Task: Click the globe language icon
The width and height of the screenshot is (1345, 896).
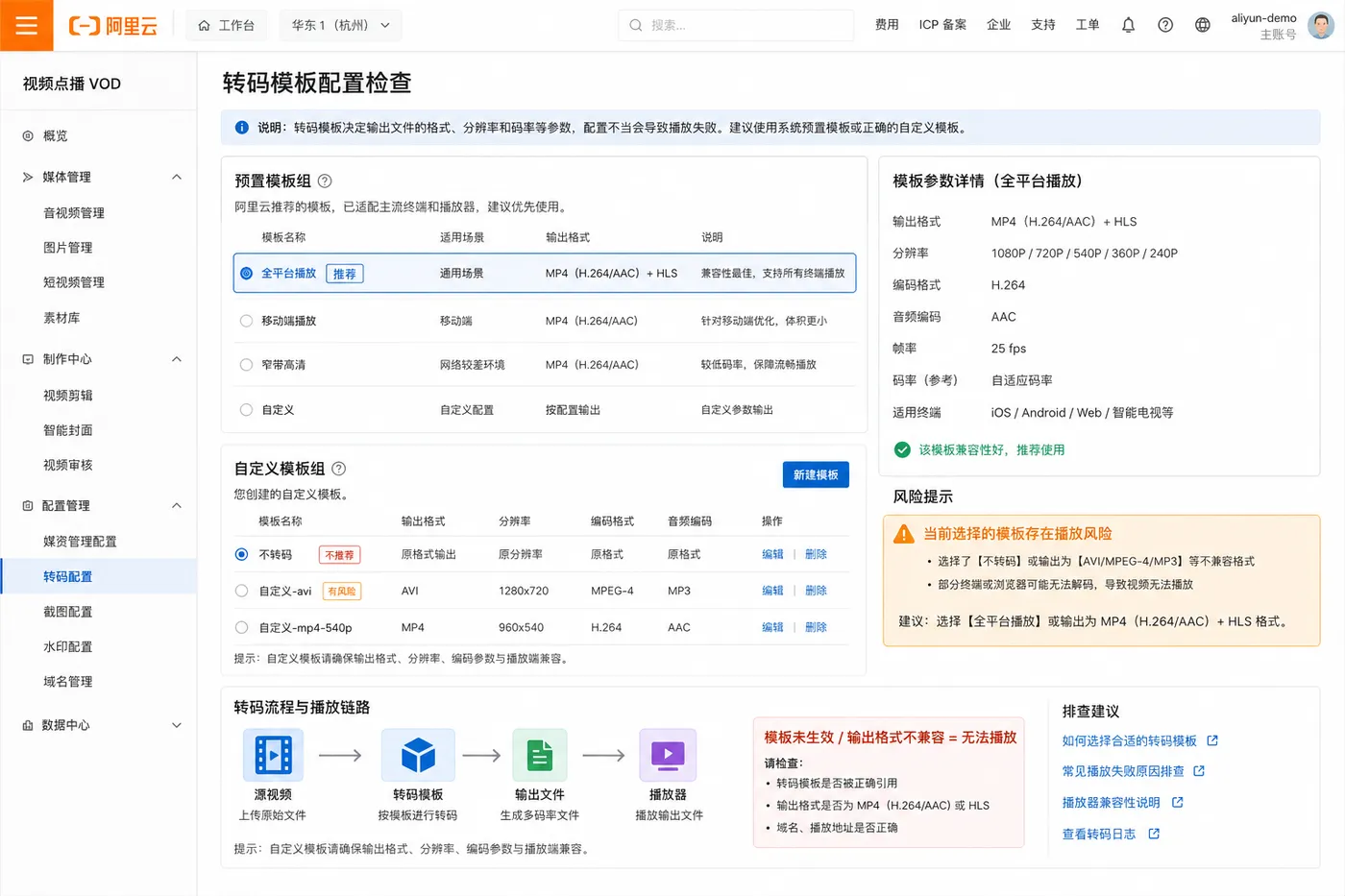Action: (x=1202, y=25)
